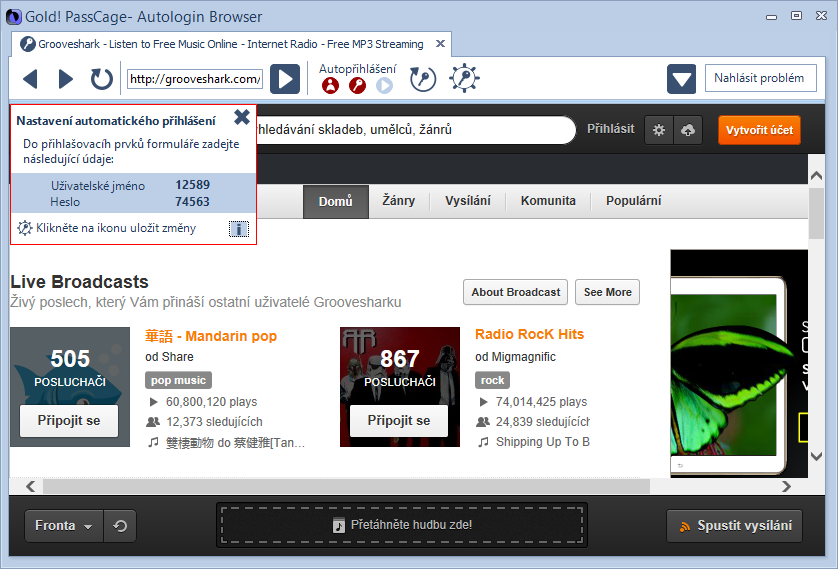Click the butterfly tablet advertisement image
This screenshot has width=838, height=569.
739,363
